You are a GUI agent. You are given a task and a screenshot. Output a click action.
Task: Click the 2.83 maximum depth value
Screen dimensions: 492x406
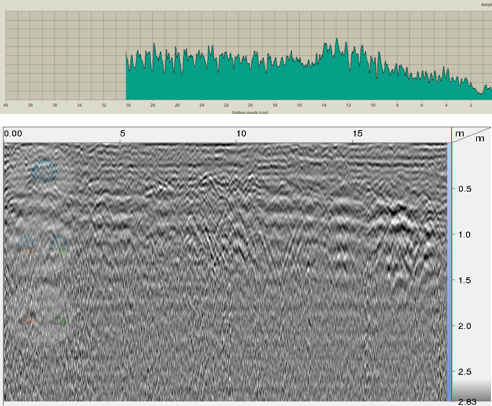467,402
